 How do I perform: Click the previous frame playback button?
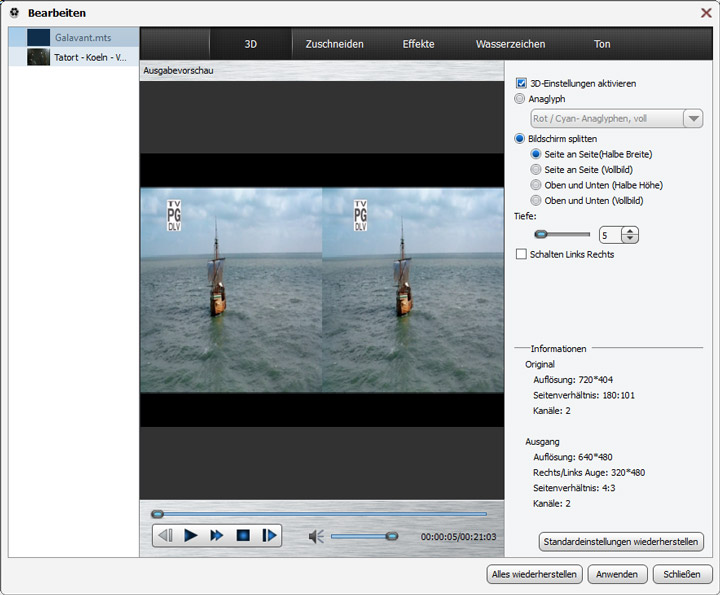pos(165,535)
